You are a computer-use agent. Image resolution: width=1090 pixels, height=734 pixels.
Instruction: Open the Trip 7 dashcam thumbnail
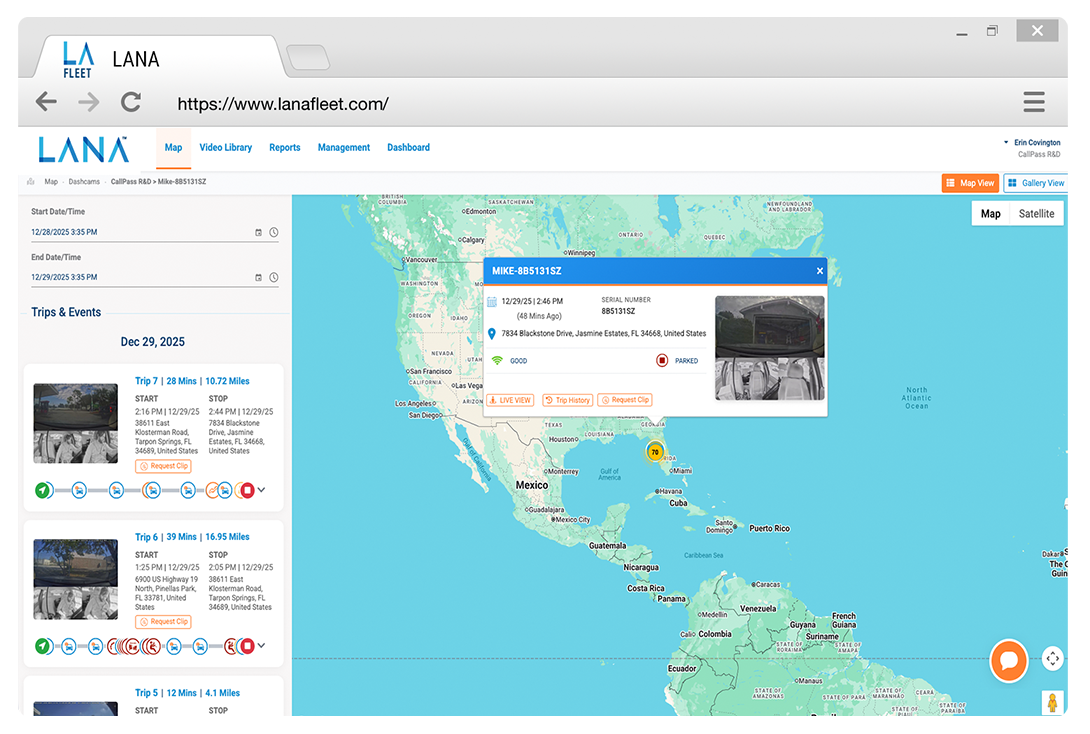coord(75,423)
